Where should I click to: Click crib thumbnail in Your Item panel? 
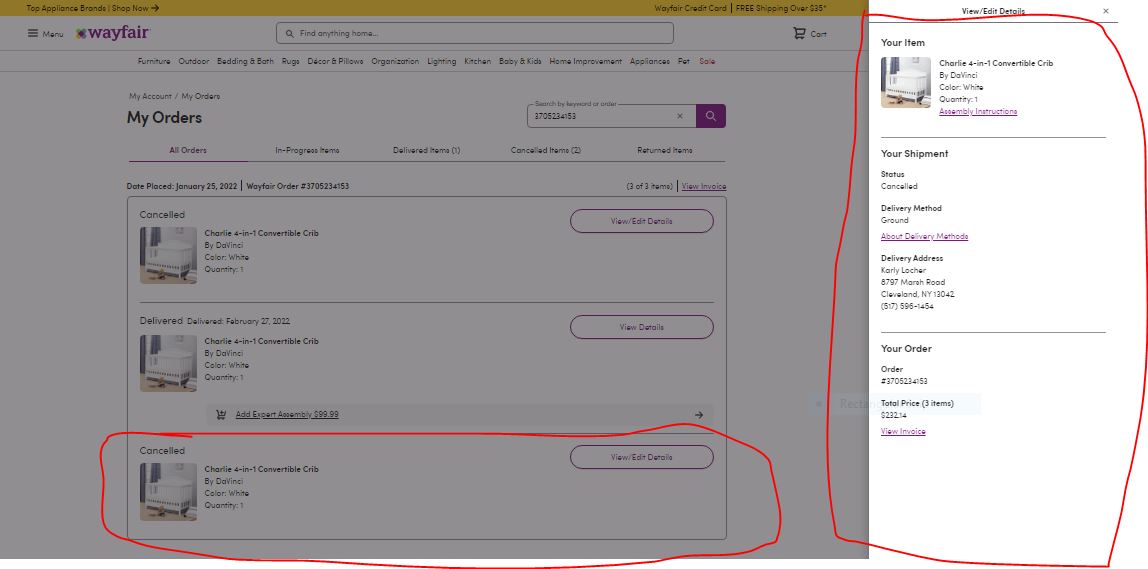[906, 83]
